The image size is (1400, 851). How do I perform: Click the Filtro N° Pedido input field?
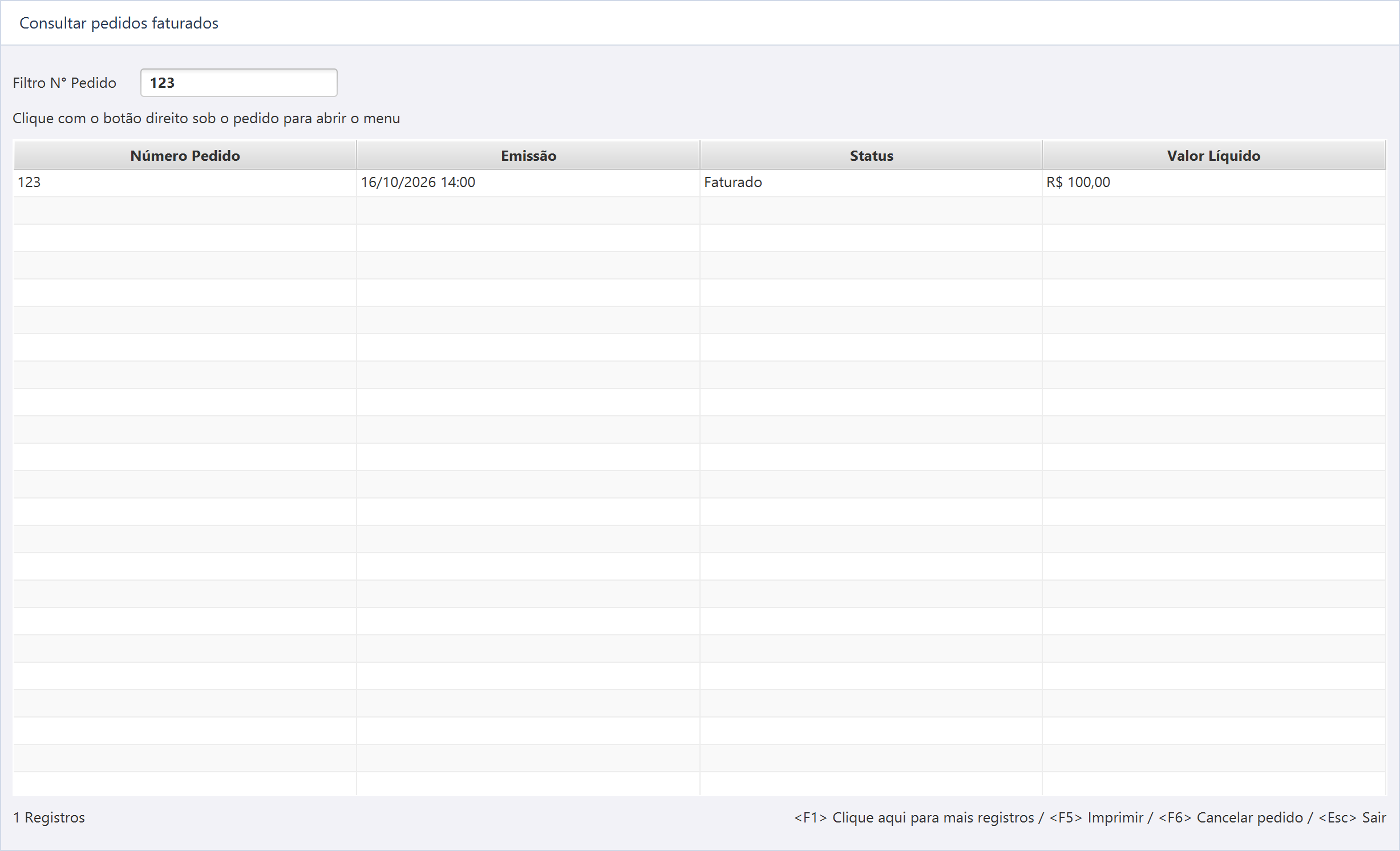[x=238, y=83]
